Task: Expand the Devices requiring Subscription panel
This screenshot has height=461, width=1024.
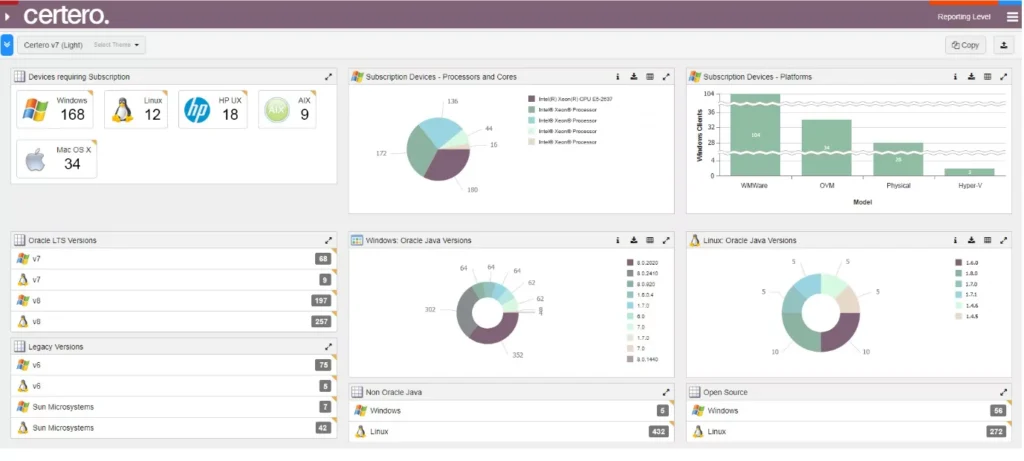Action: (x=328, y=77)
